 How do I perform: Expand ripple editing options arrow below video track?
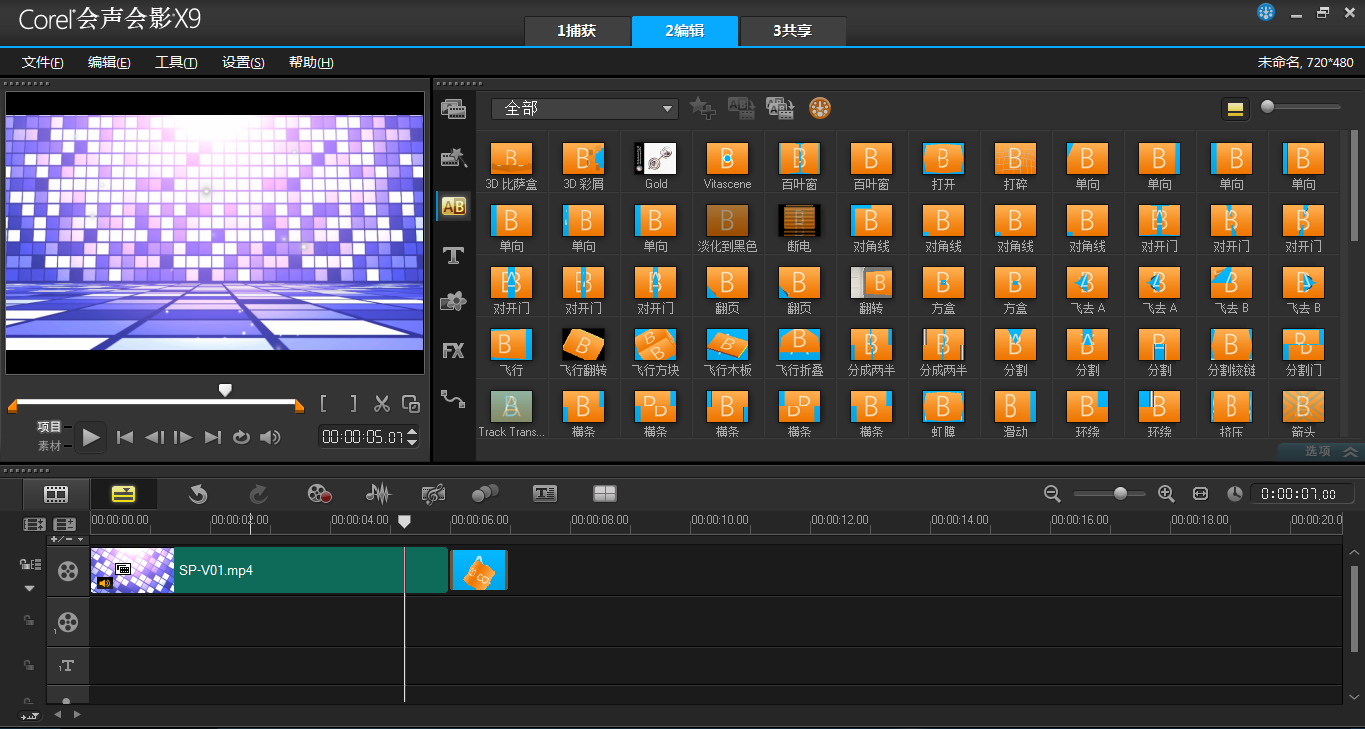(x=29, y=589)
